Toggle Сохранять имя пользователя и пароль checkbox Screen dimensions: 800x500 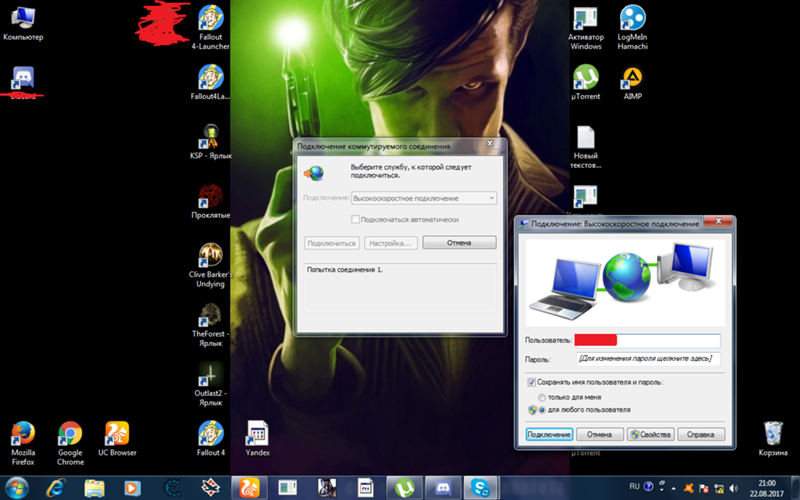pos(531,382)
